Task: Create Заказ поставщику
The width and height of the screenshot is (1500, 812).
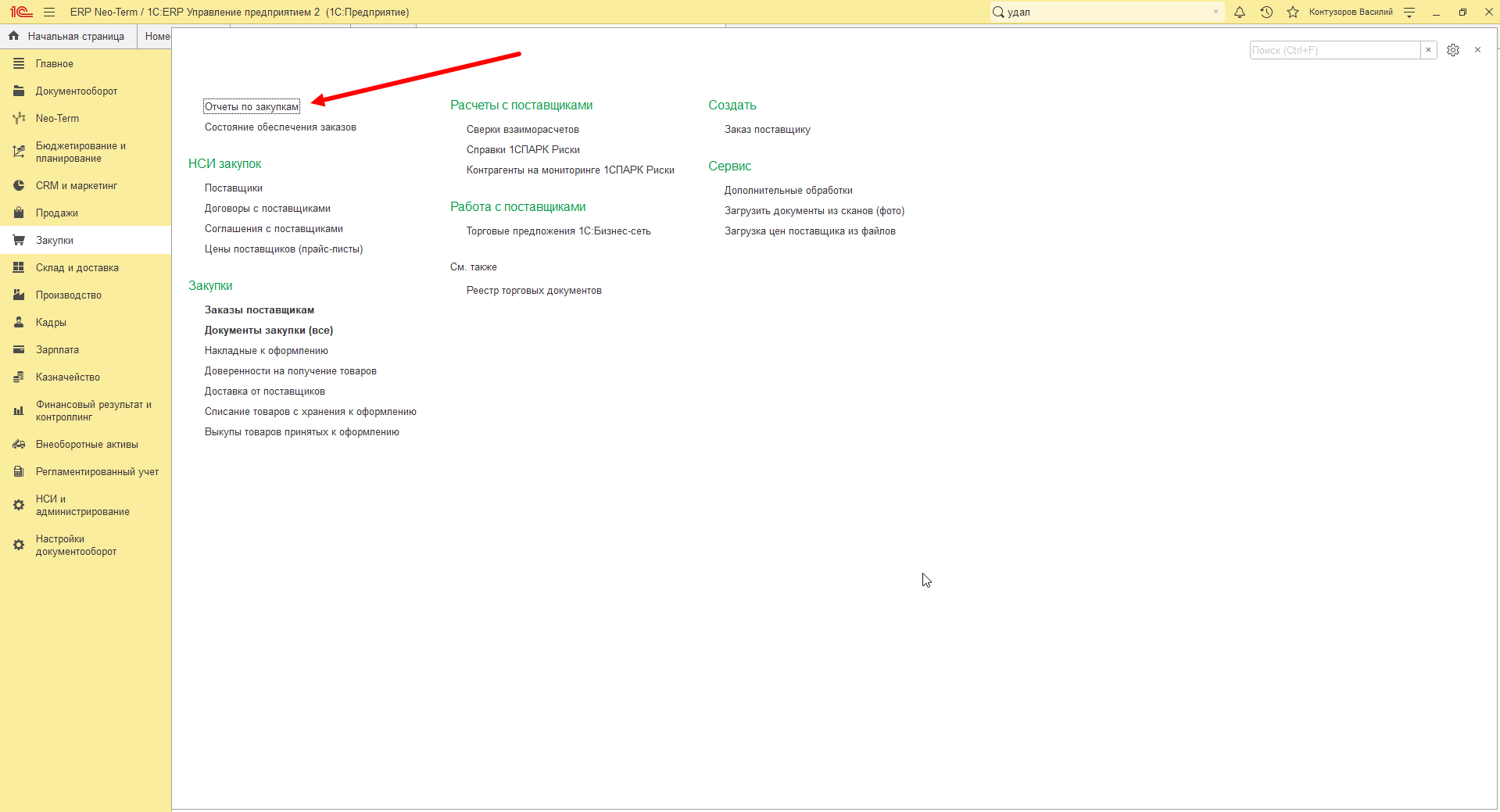Action: (768, 129)
